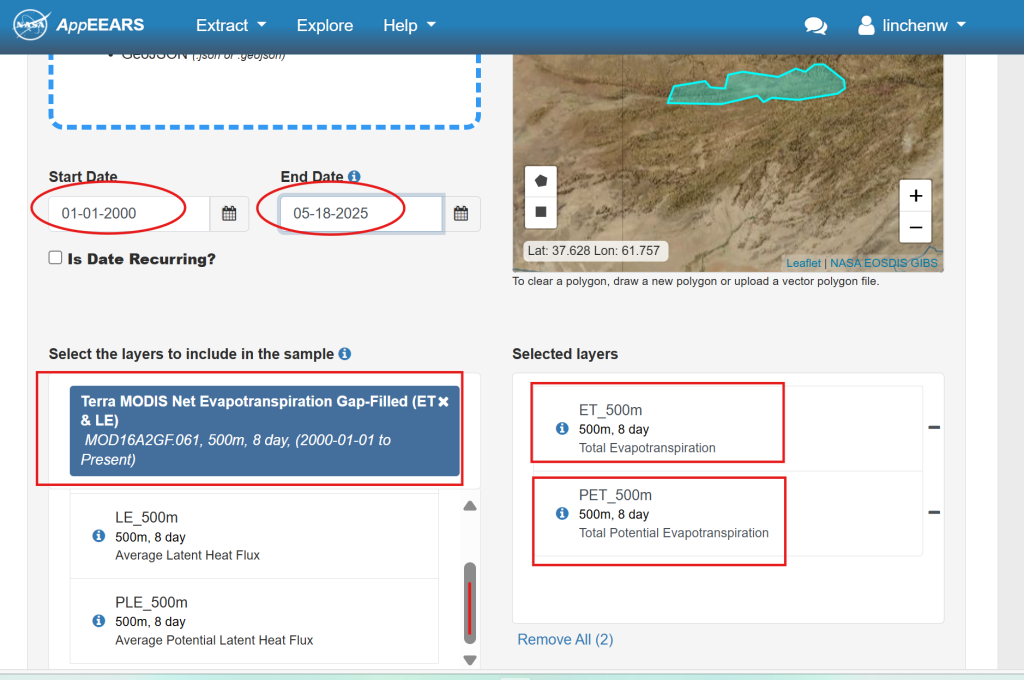Select the draw polygon map tool
Viewport: 1024px width, 680px height.
click(541, 181)
